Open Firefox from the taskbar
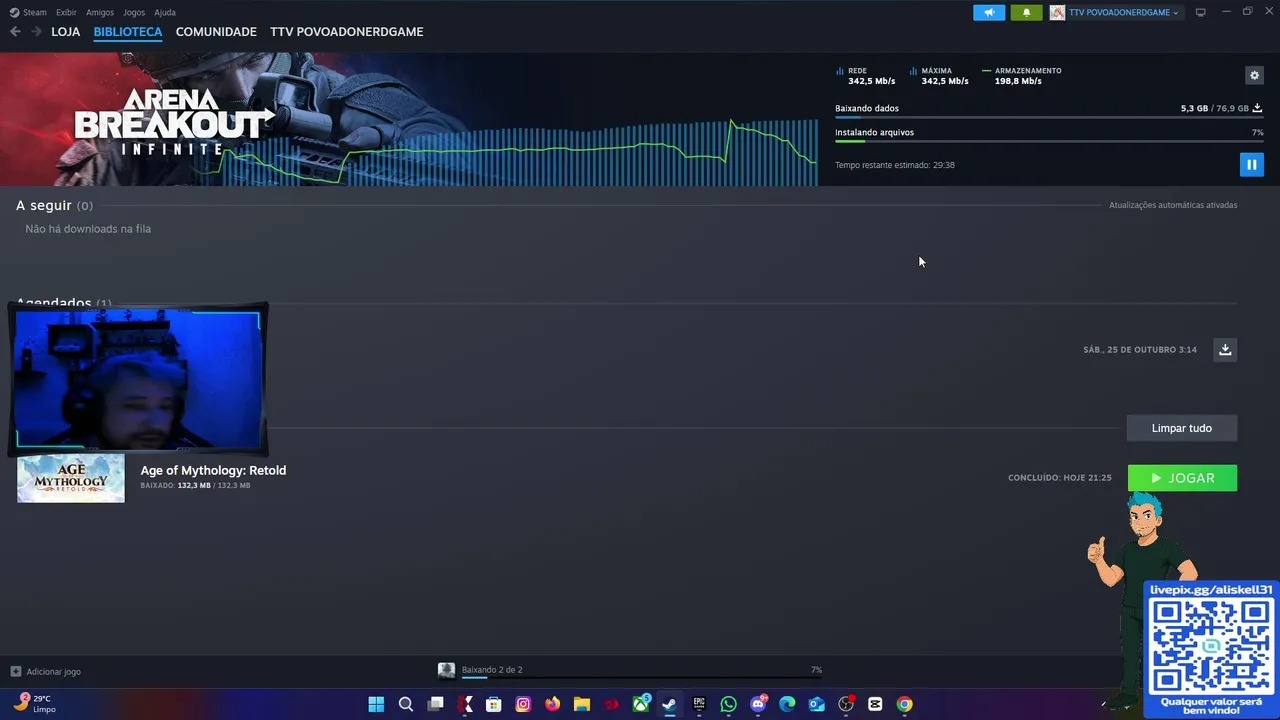The image size is (1280, 720). (553, 704)
